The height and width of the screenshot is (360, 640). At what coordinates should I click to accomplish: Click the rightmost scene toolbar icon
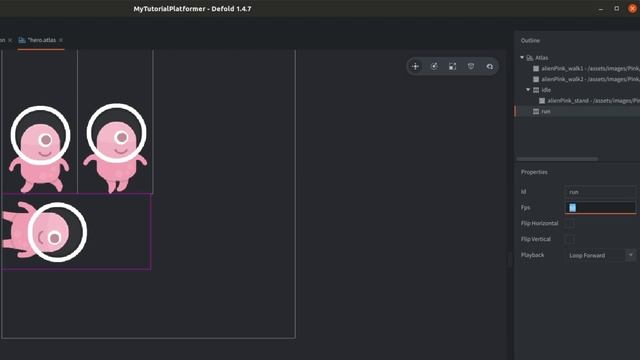(490, 67)
